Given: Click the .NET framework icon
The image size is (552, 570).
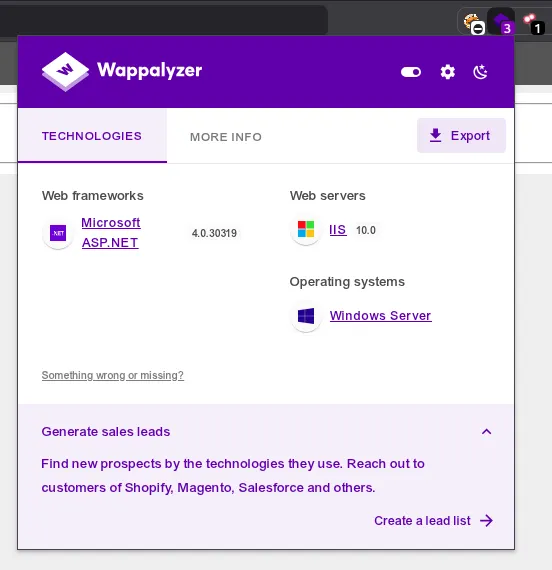Looking at the screenshot, I should coord(58,233).
